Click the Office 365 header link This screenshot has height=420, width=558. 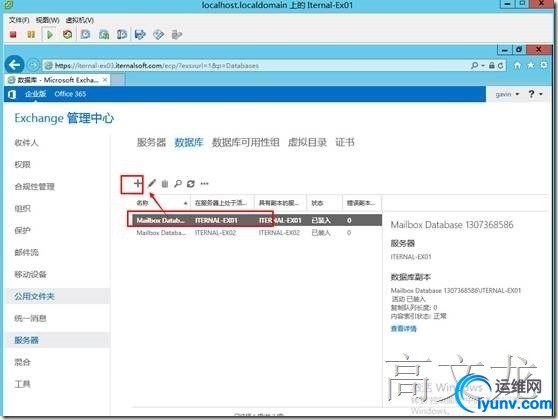[x=70, y=94]
